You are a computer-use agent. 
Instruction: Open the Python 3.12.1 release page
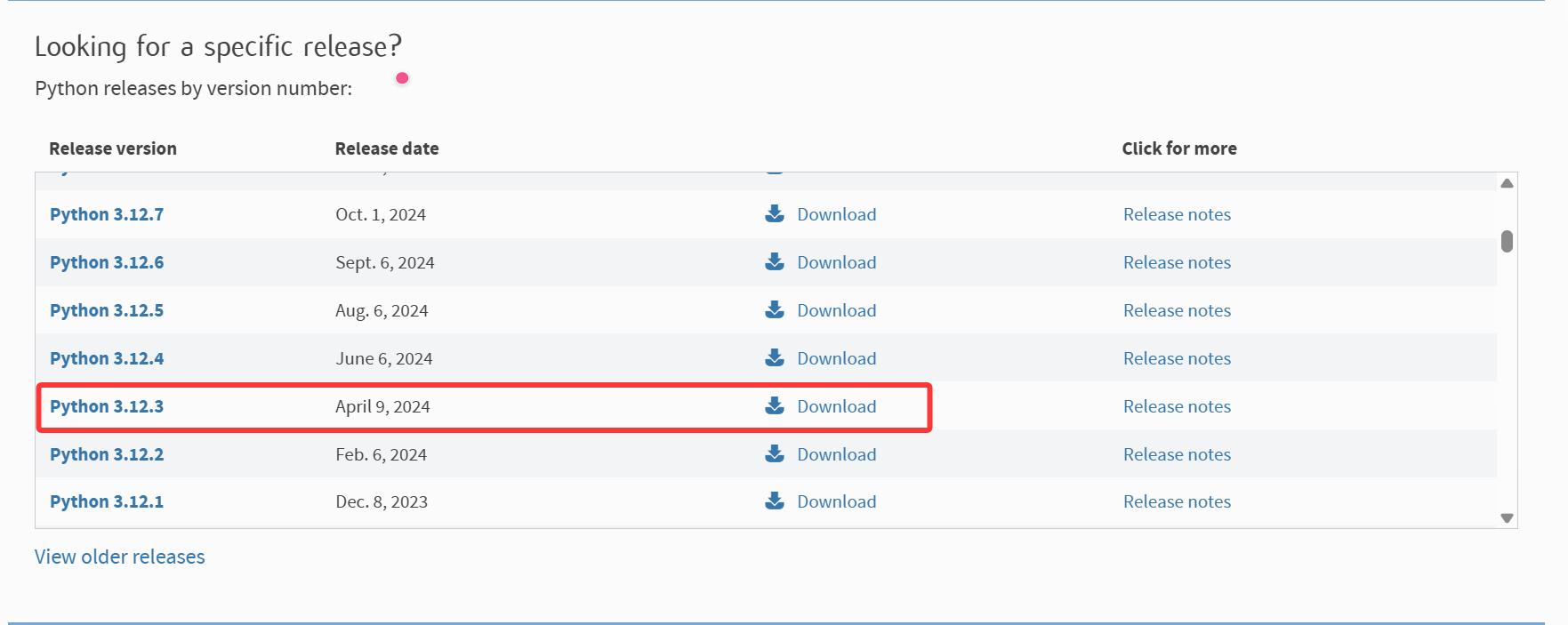tap(107, 501)
